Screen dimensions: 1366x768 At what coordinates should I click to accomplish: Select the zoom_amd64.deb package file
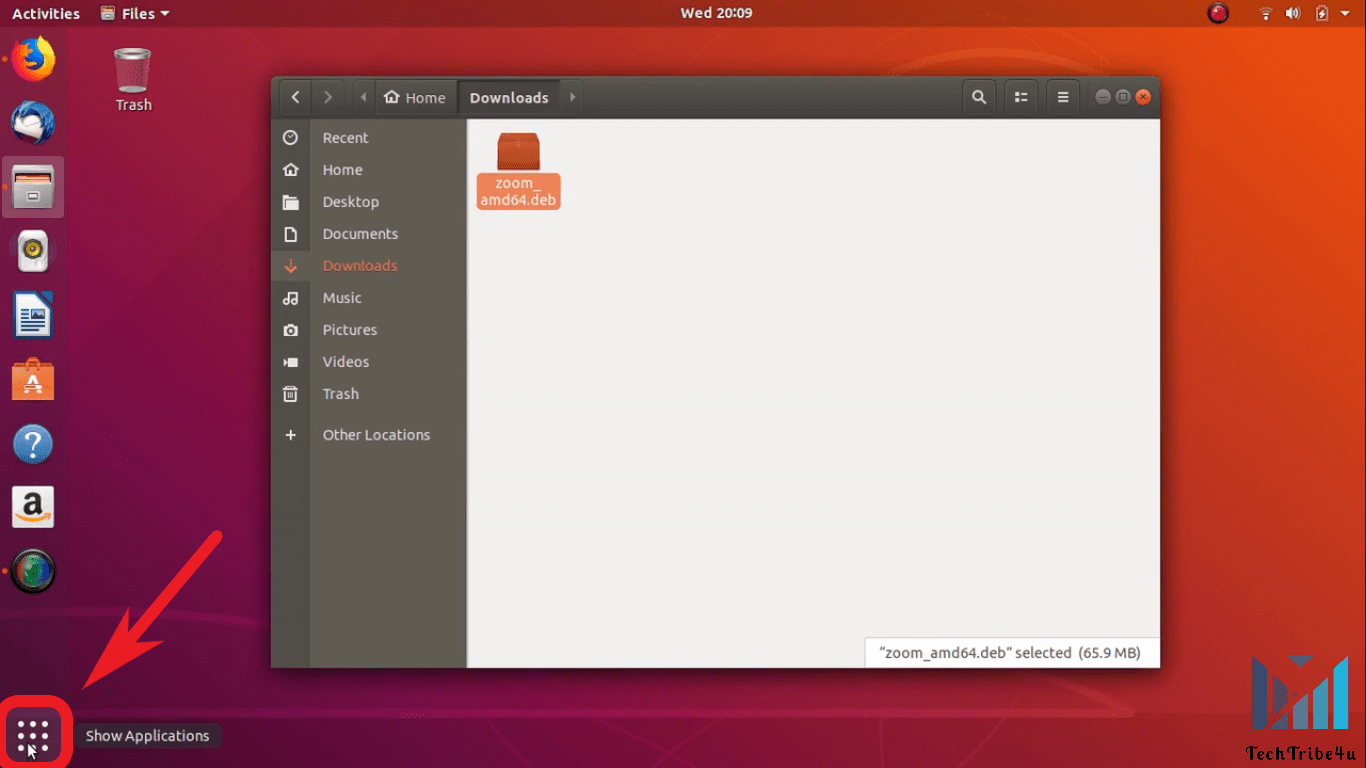[518, 170]
